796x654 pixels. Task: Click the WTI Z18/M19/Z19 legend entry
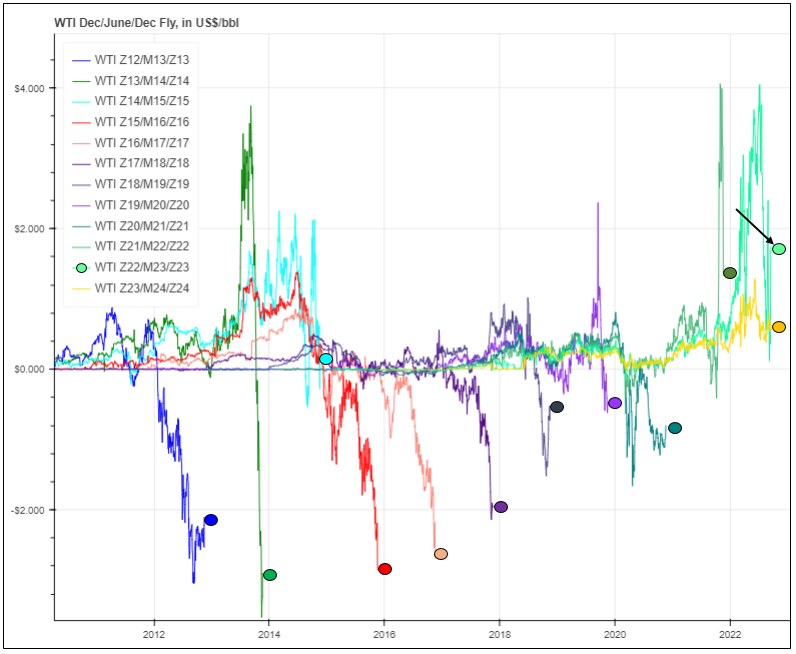[131, 184]
